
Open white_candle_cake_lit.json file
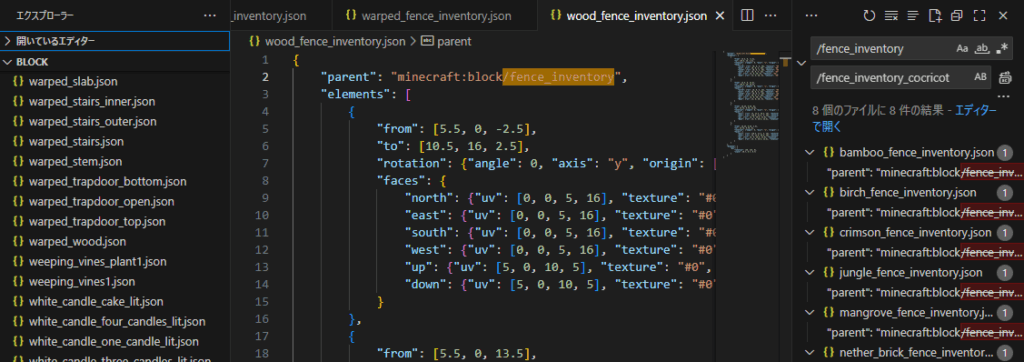(96, 302)
